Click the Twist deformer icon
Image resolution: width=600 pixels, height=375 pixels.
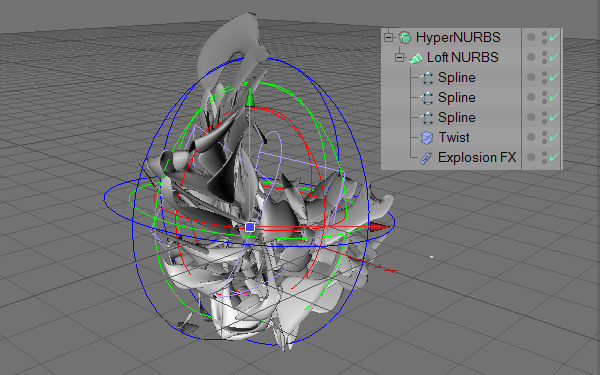coord(427,138)
